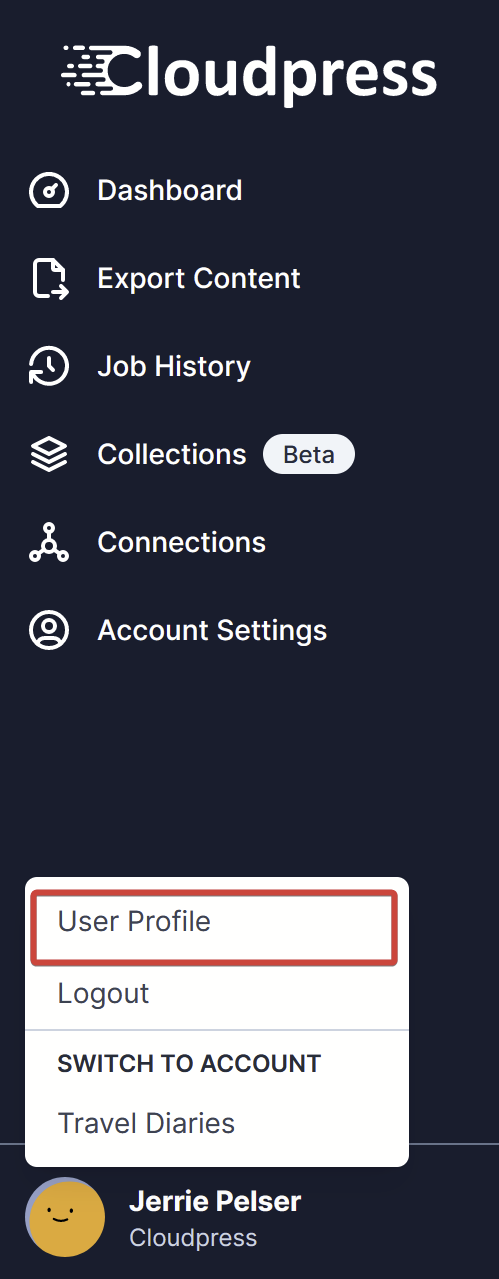The height and width of the screenshot is (1279, 499).
Task: Open Job History text link
Action: coord(174,366)
